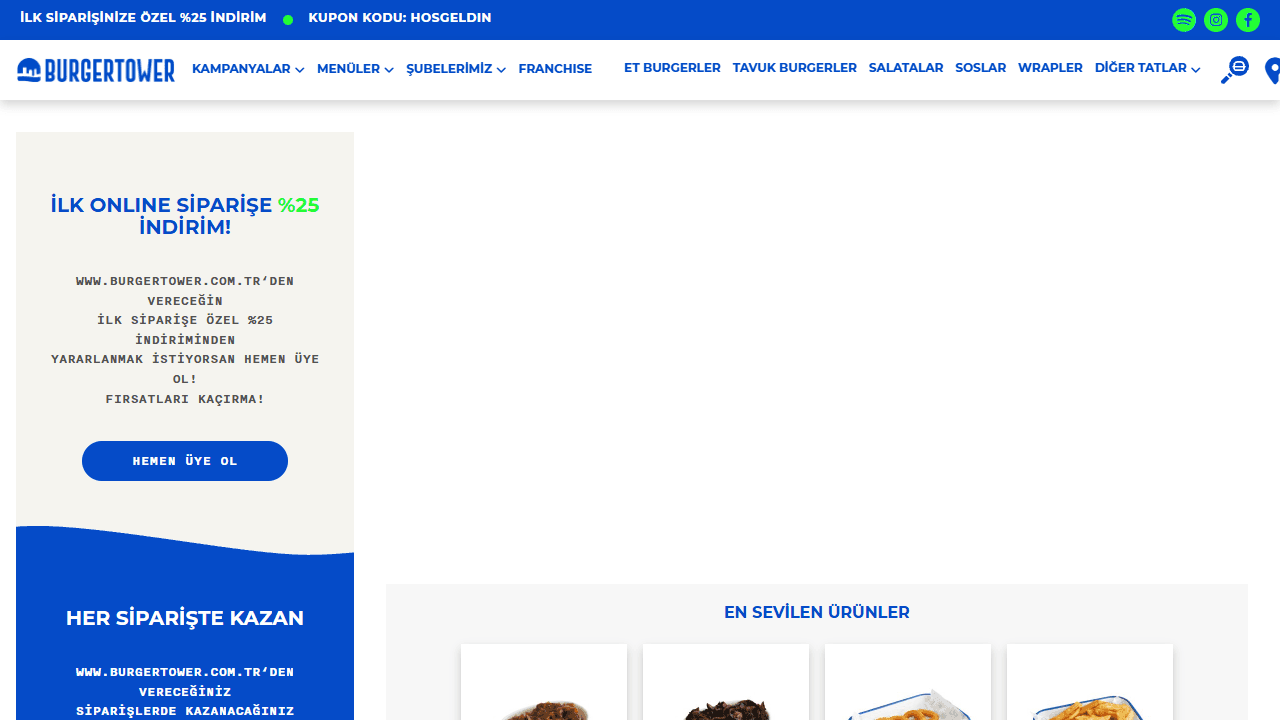Open the Spotify link in top bar
This screenshot has width=1280, height=720.
[x=1184, y=20]
